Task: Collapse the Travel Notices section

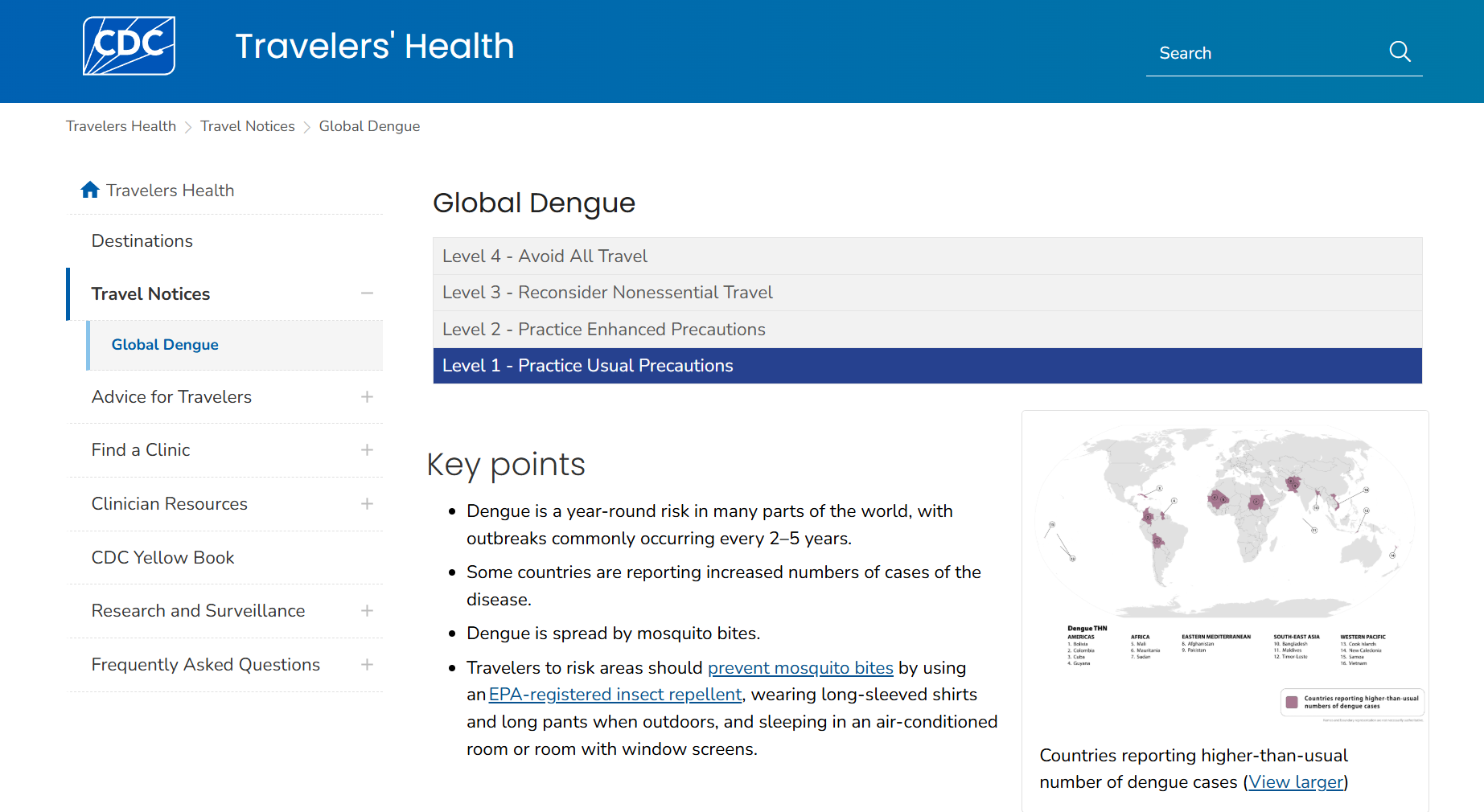Action: 367,293
